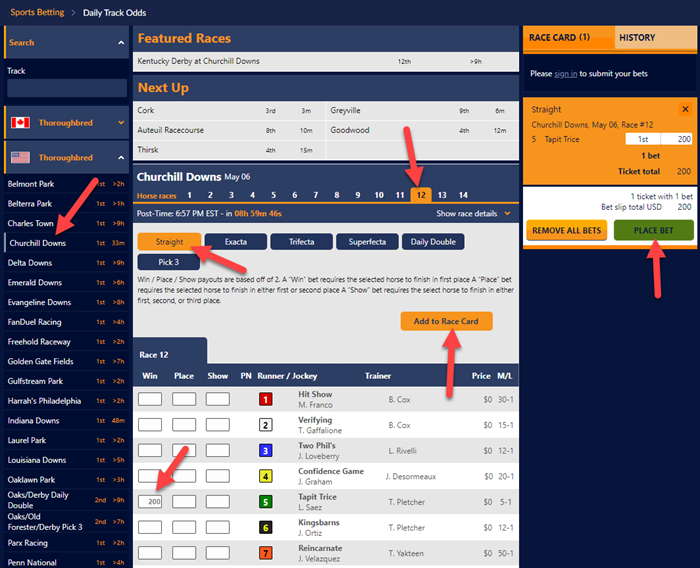Open Auteuil Racecourse in Next Up

[229, 130]
